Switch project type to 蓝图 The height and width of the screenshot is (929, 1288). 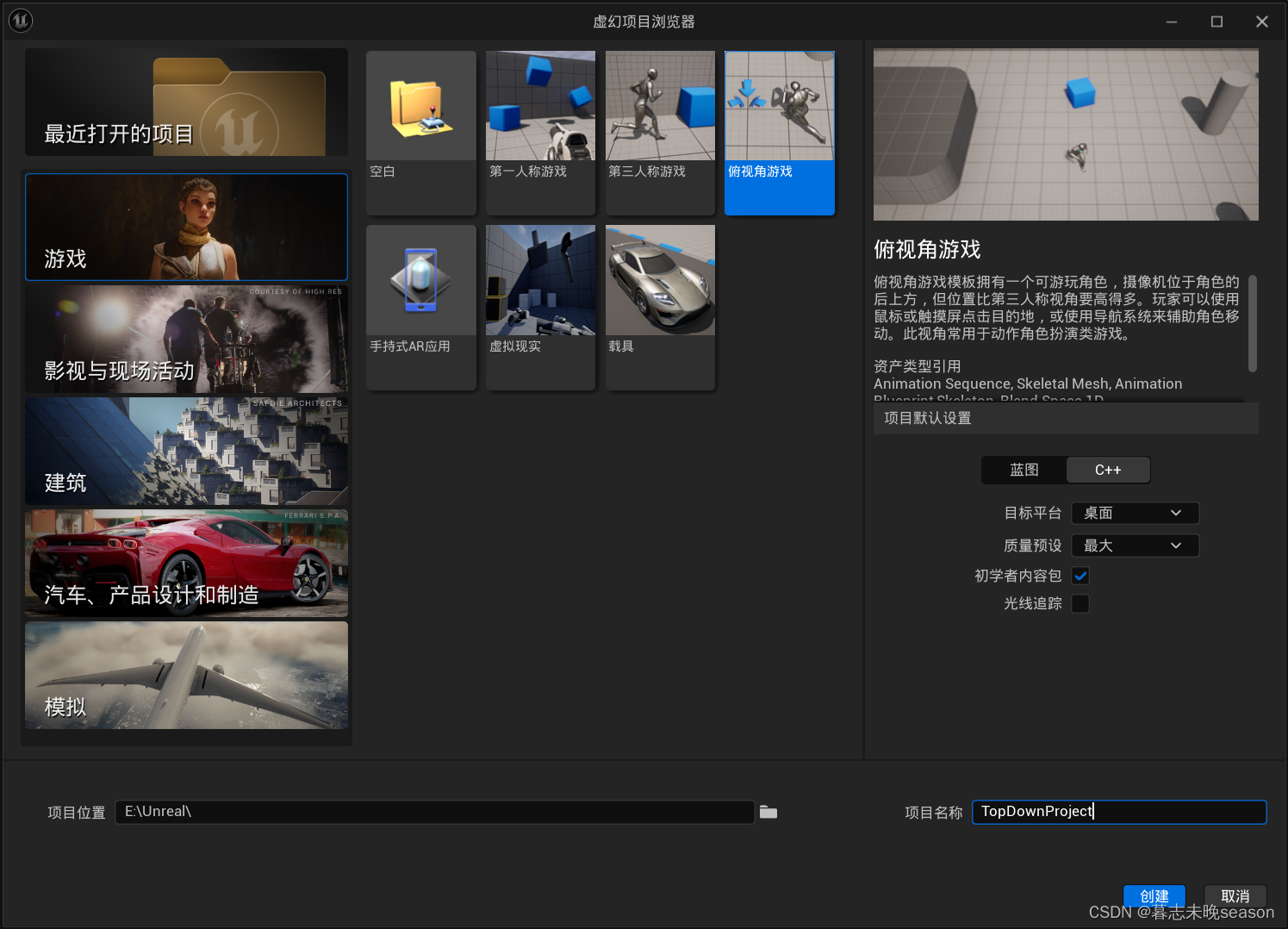point(1024,470)
